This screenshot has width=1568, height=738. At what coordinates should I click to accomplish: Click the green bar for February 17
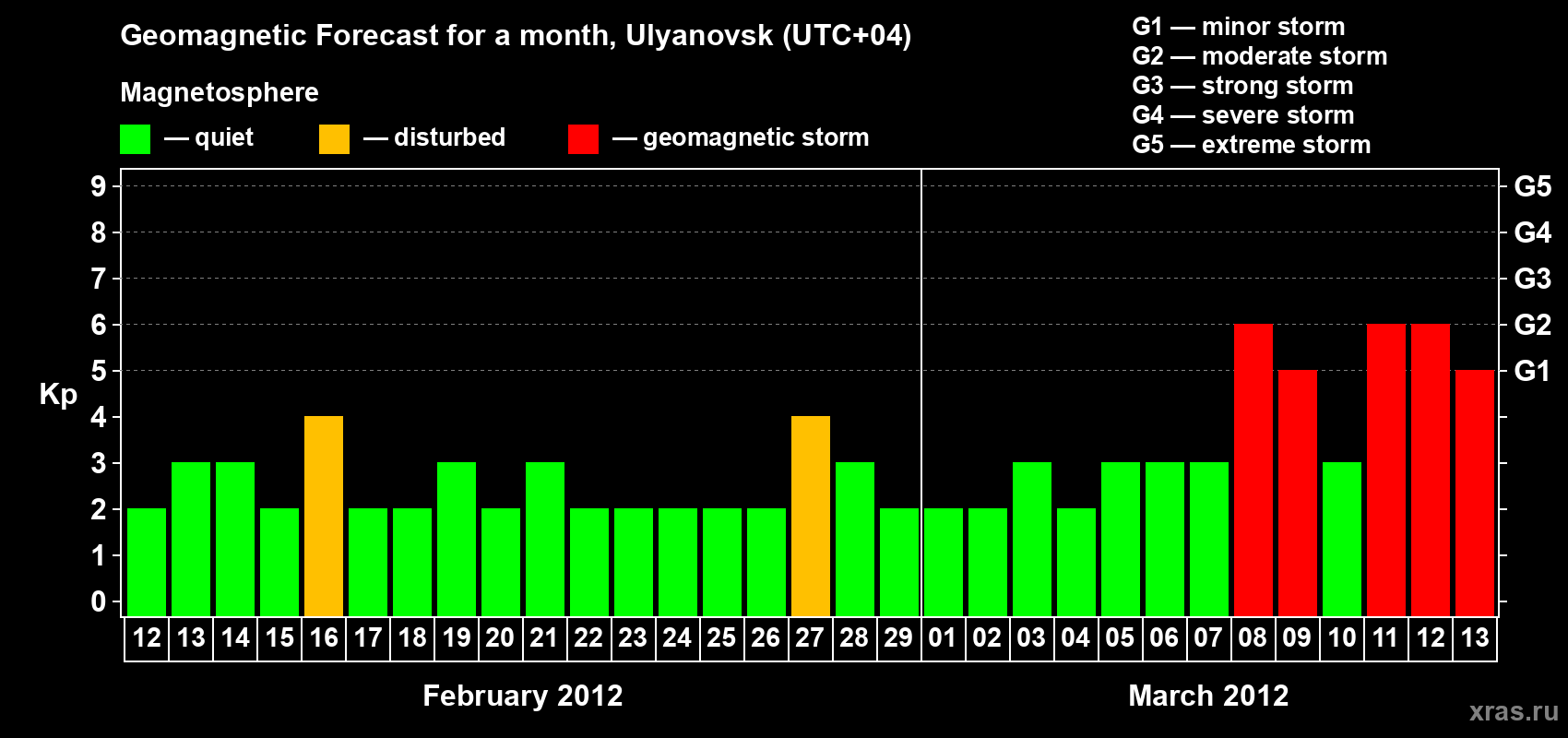[368, 563]
